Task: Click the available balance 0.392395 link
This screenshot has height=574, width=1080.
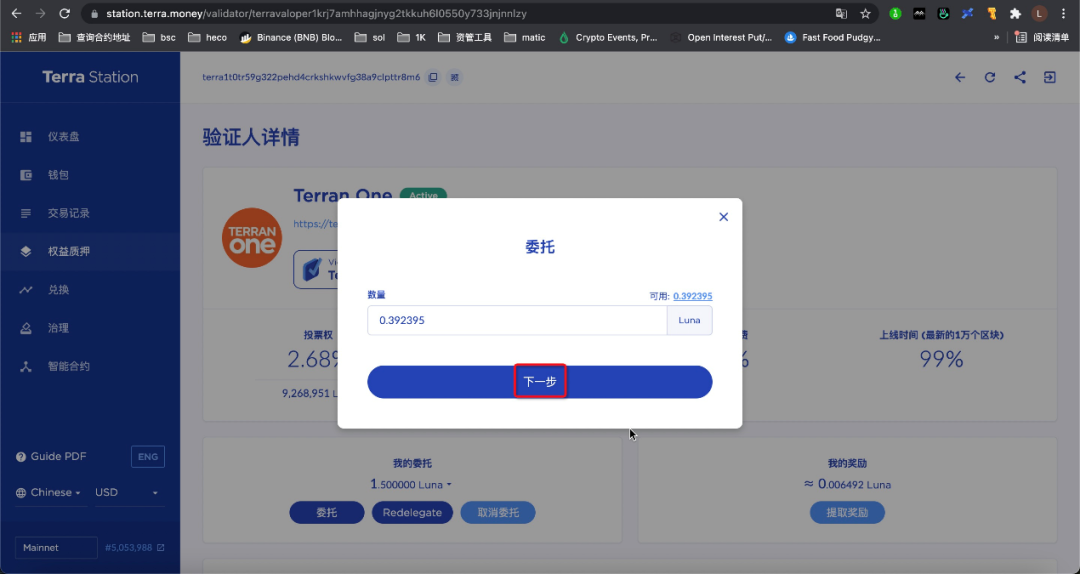Action: coord(692,296)
